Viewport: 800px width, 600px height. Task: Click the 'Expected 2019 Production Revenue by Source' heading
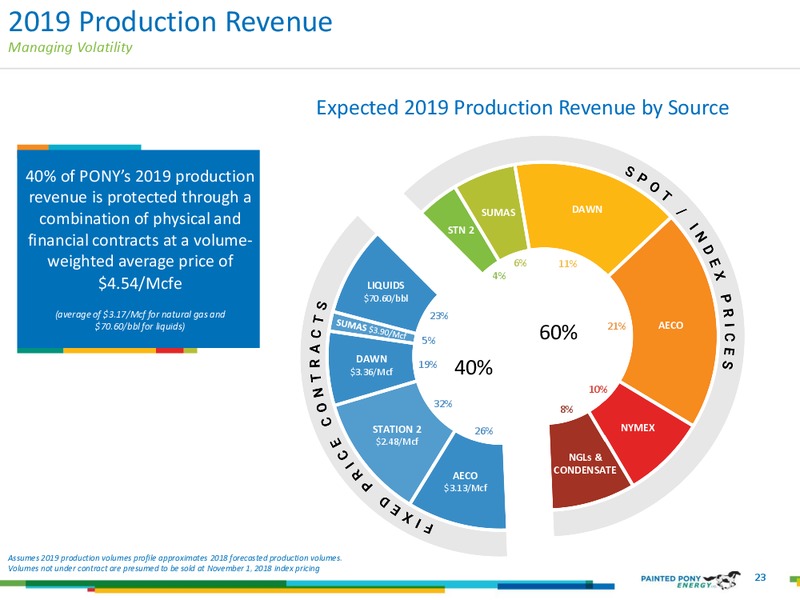(x=522, y=108)
